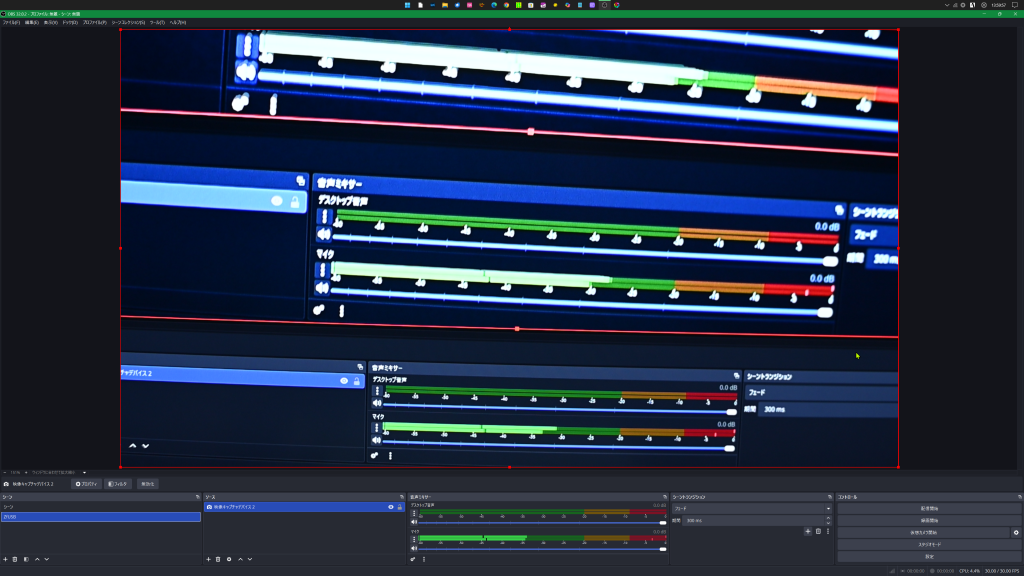The height and width of the screenshot is (576, 1024).
Task: Open the ファイル menu
Action: click(11, 22)
